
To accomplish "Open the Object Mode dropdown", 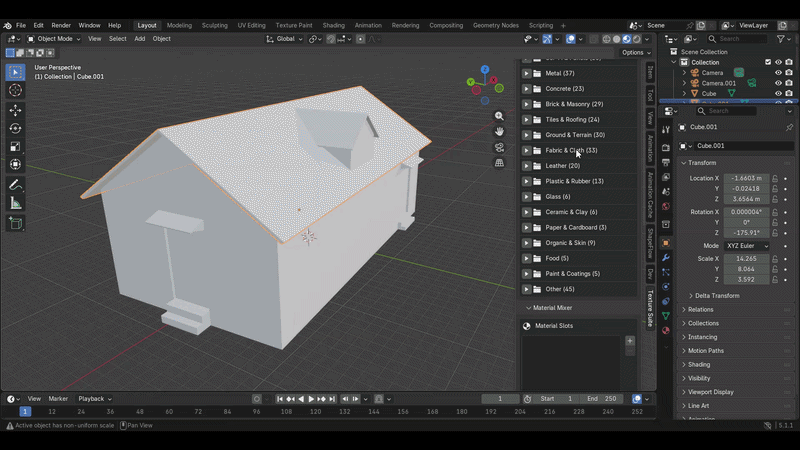I will [x=54, y=39].
